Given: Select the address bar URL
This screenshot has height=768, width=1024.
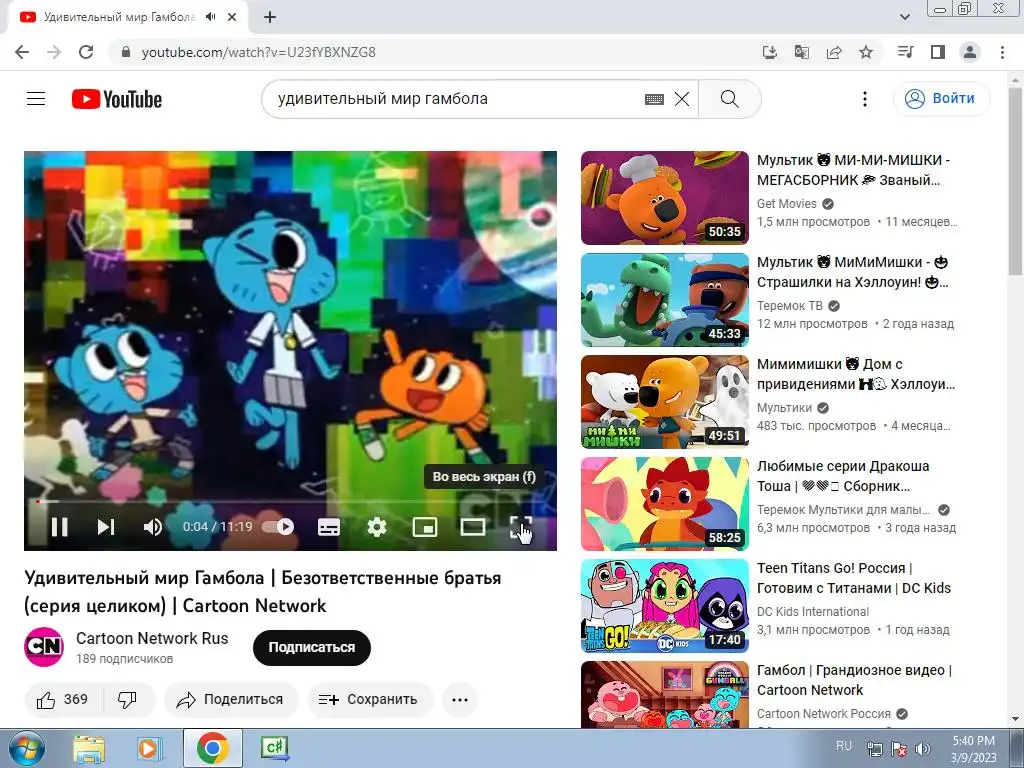Looking at the screenshot, I should [x=259, y=52].
